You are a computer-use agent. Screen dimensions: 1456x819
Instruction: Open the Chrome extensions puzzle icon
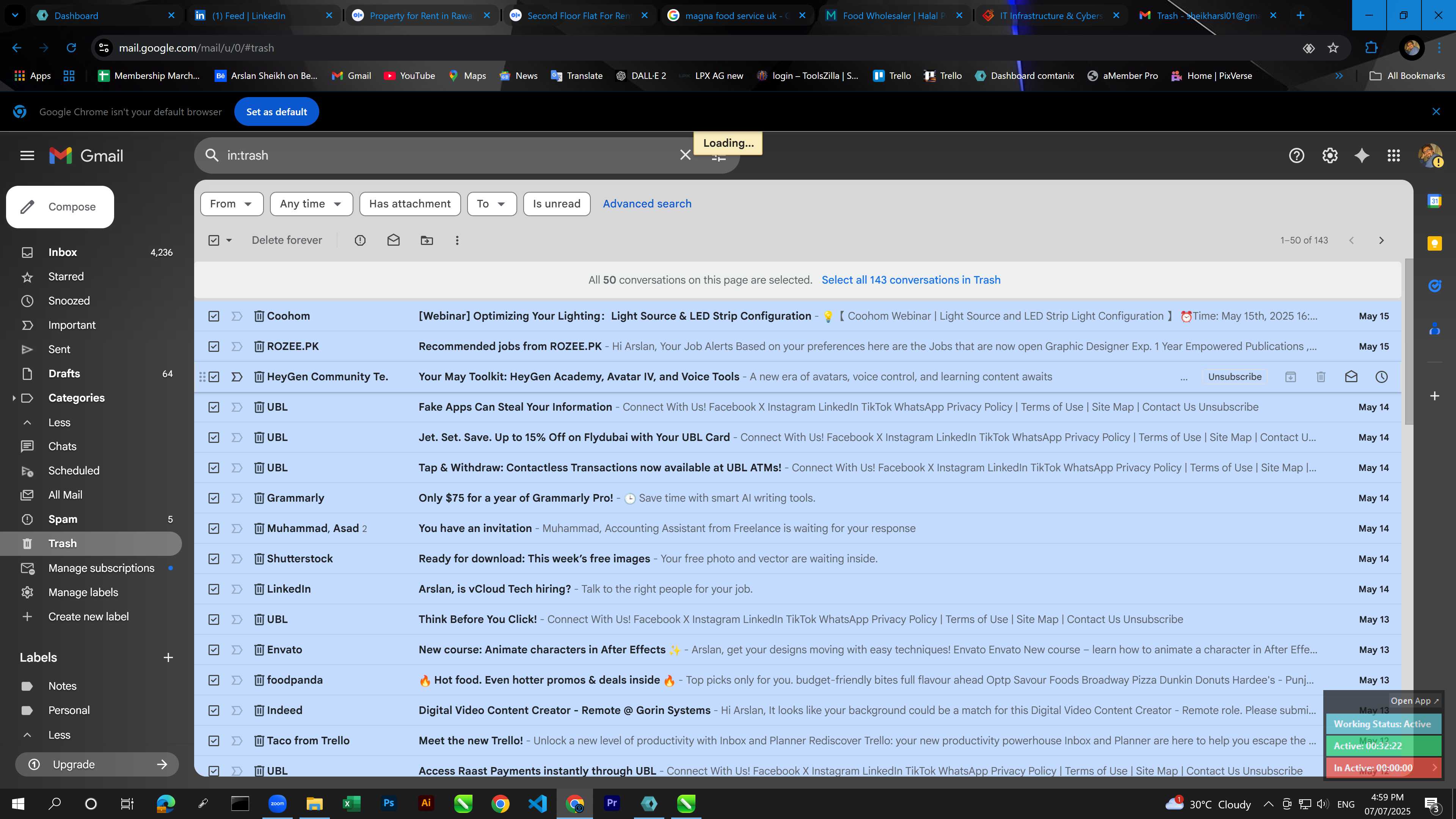(x=1371, y=48)
